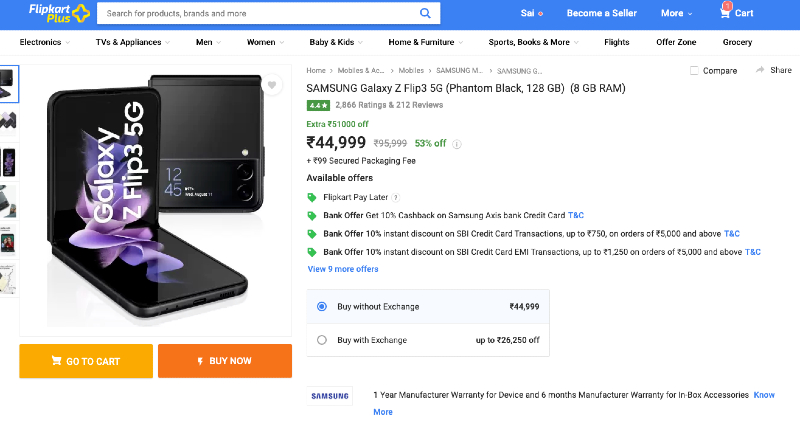Click the price info icon
The height and width of the screenshot is (422, 800).
457,144
